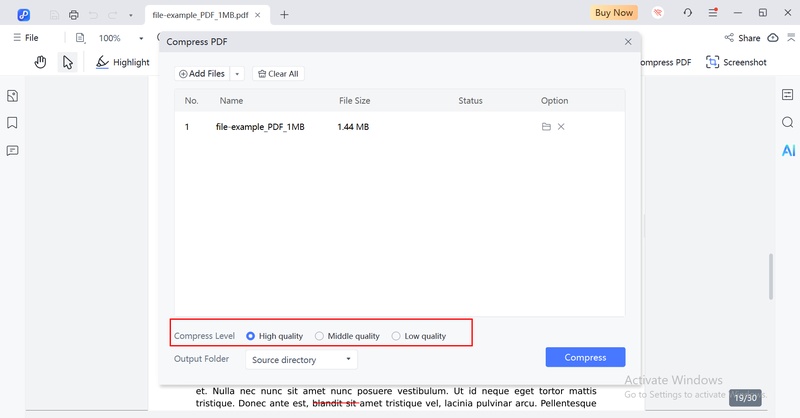Open folder icon for file-example_PDF_1MB
Image resolution: width=800 pixels, height=418 pixels.
click(546, 127)
